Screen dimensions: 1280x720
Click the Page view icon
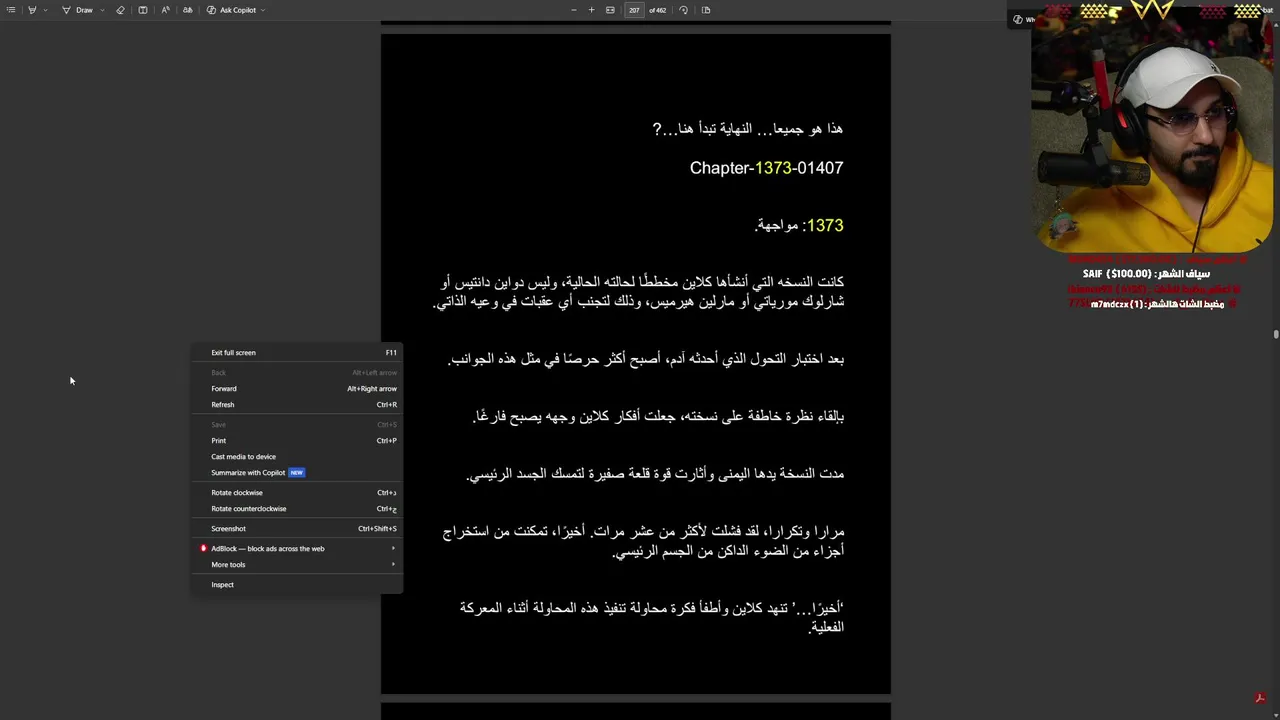[706, 10]
